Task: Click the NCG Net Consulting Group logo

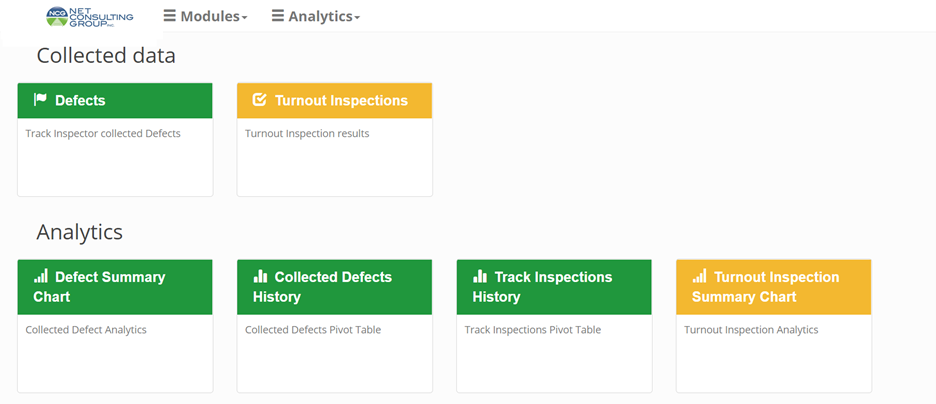Action: 90,17
